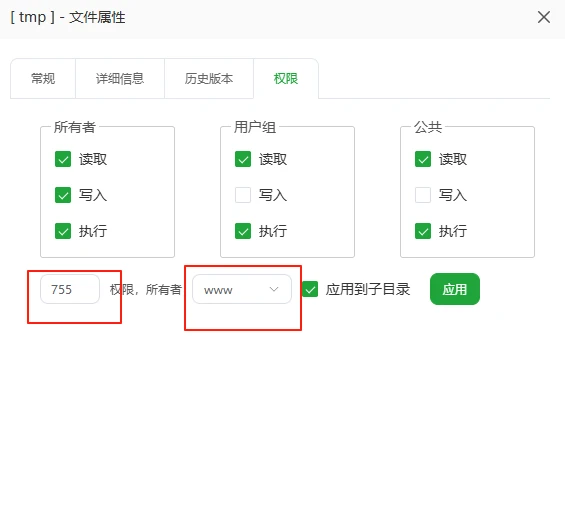Select the 权限 tab

(x=286, y=79)
